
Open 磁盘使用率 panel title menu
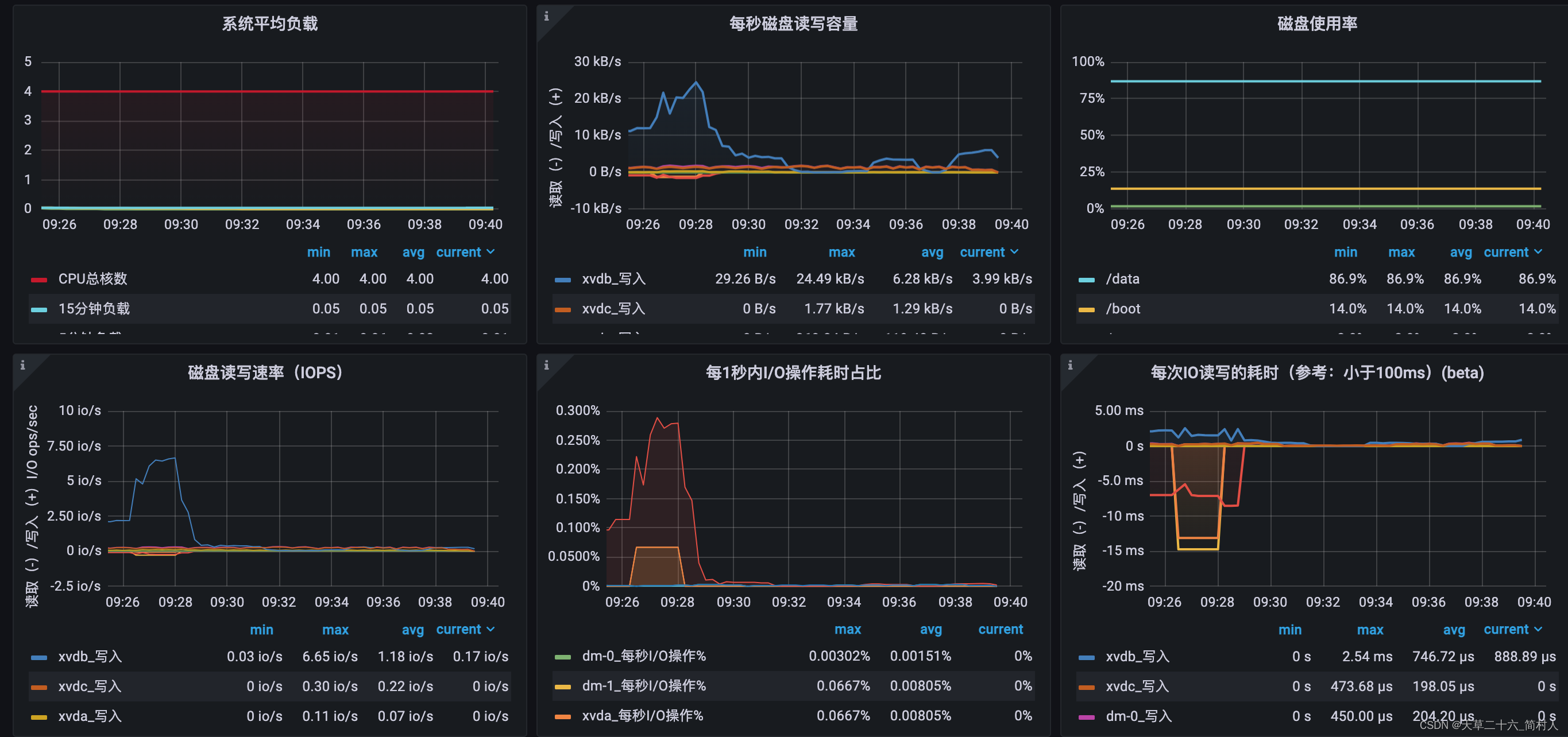point(1316,24)
